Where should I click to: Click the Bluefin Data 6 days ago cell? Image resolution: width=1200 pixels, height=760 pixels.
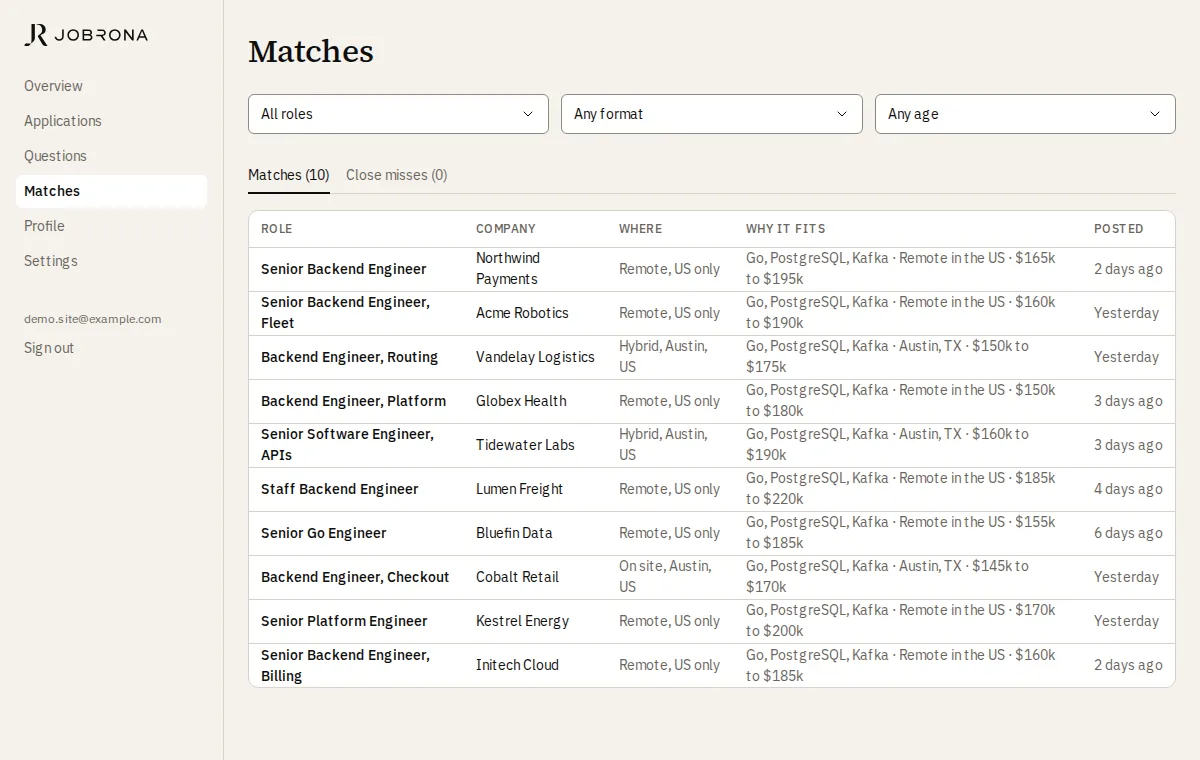(x=1128, y=533)
